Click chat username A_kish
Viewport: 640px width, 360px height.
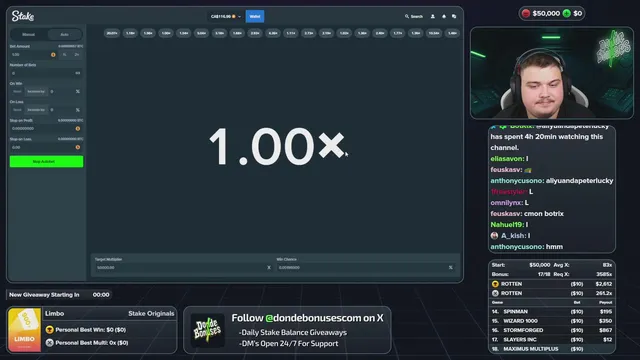(x=513, y=236)
